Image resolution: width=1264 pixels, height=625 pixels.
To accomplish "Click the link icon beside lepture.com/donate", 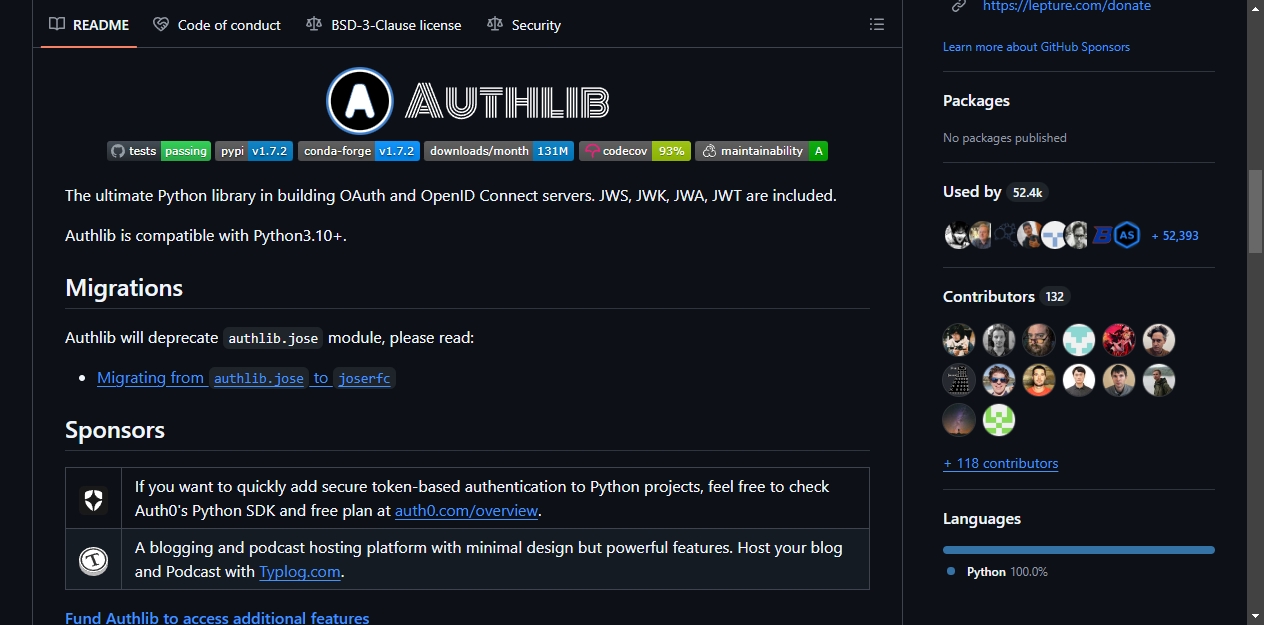I will 959,6.
